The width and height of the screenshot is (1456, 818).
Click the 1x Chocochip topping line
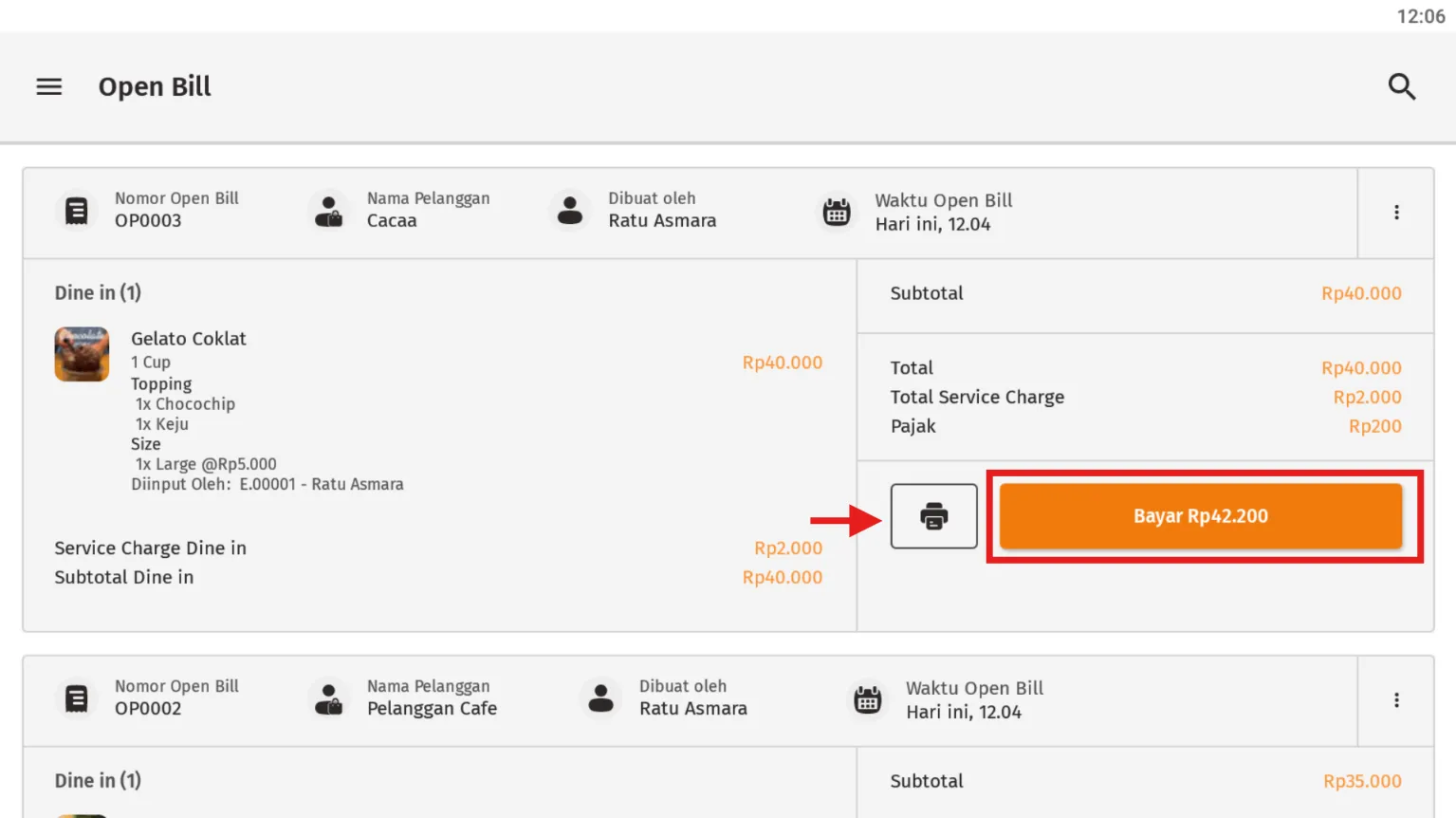click(x=185, y=404)
